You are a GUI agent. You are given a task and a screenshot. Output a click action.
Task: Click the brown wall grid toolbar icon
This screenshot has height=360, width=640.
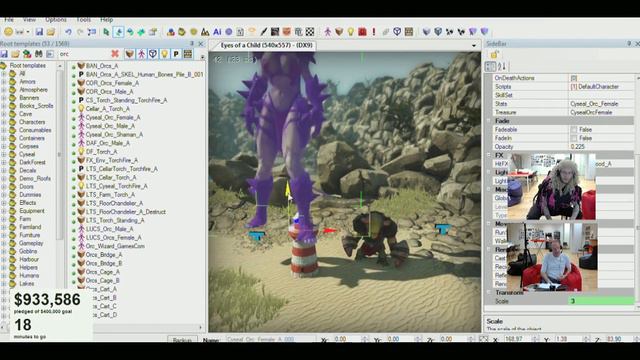pos(409,32)
